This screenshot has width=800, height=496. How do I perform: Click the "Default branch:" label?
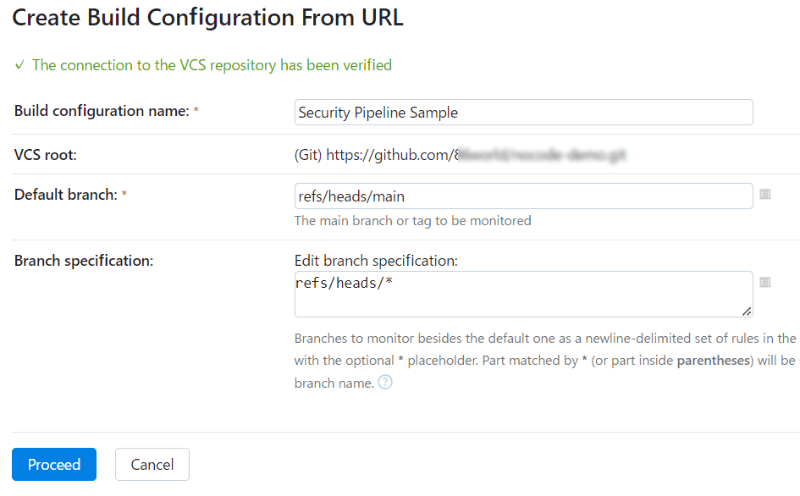[x=66, y=194]
